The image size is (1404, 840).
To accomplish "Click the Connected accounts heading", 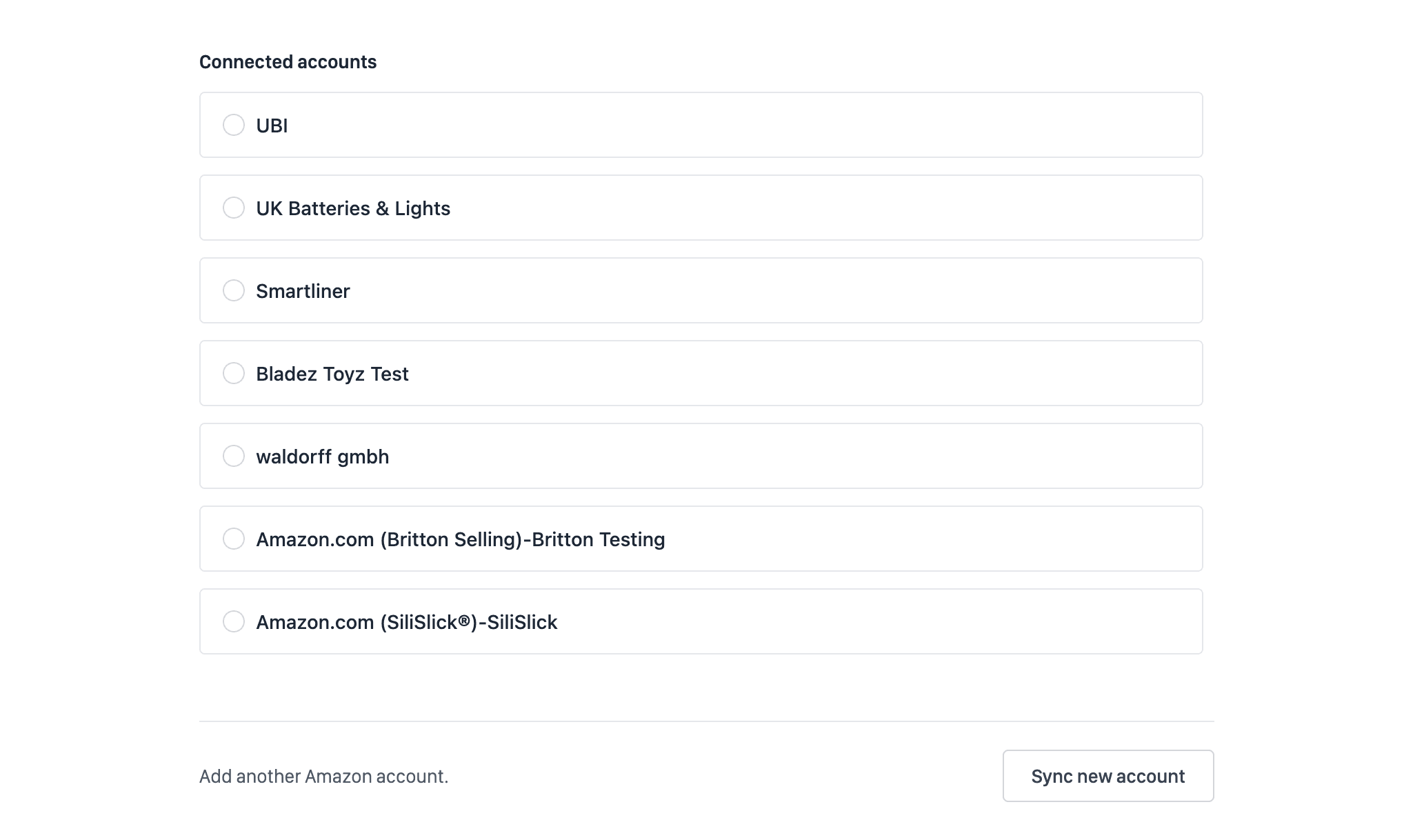I will click(x=288, y=62).
